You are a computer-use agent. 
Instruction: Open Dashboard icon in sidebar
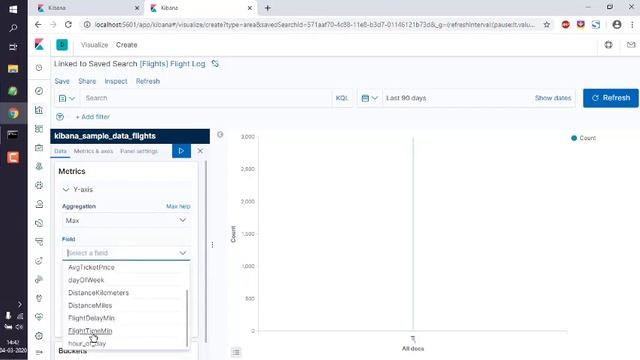39,129
